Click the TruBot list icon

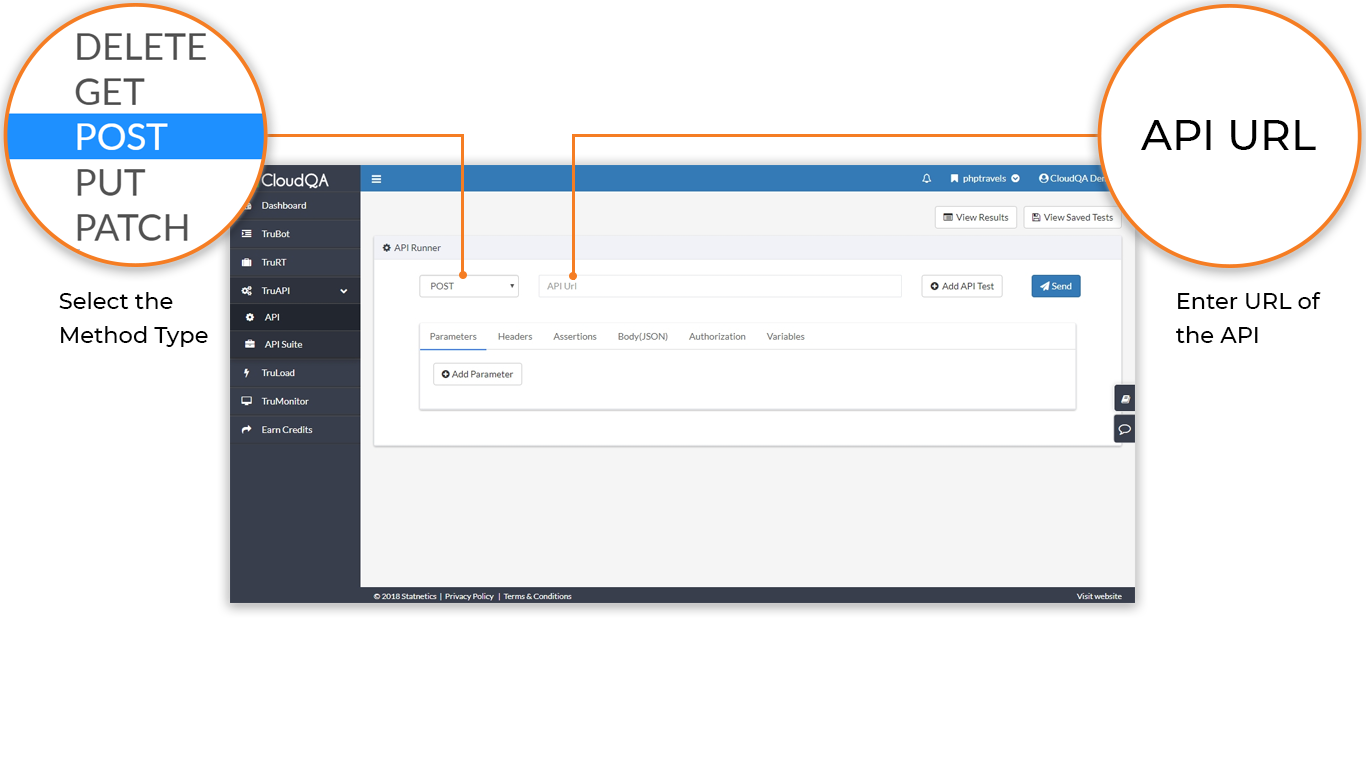pos(246,233)
